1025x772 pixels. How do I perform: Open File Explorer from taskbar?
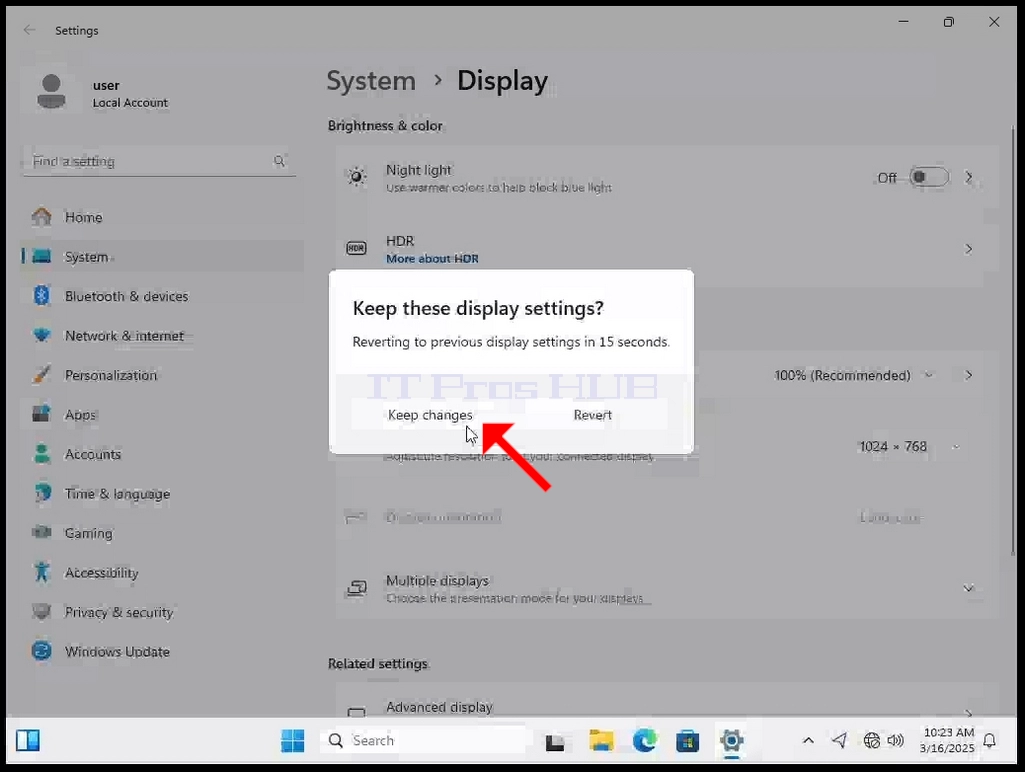coord(601,741)
